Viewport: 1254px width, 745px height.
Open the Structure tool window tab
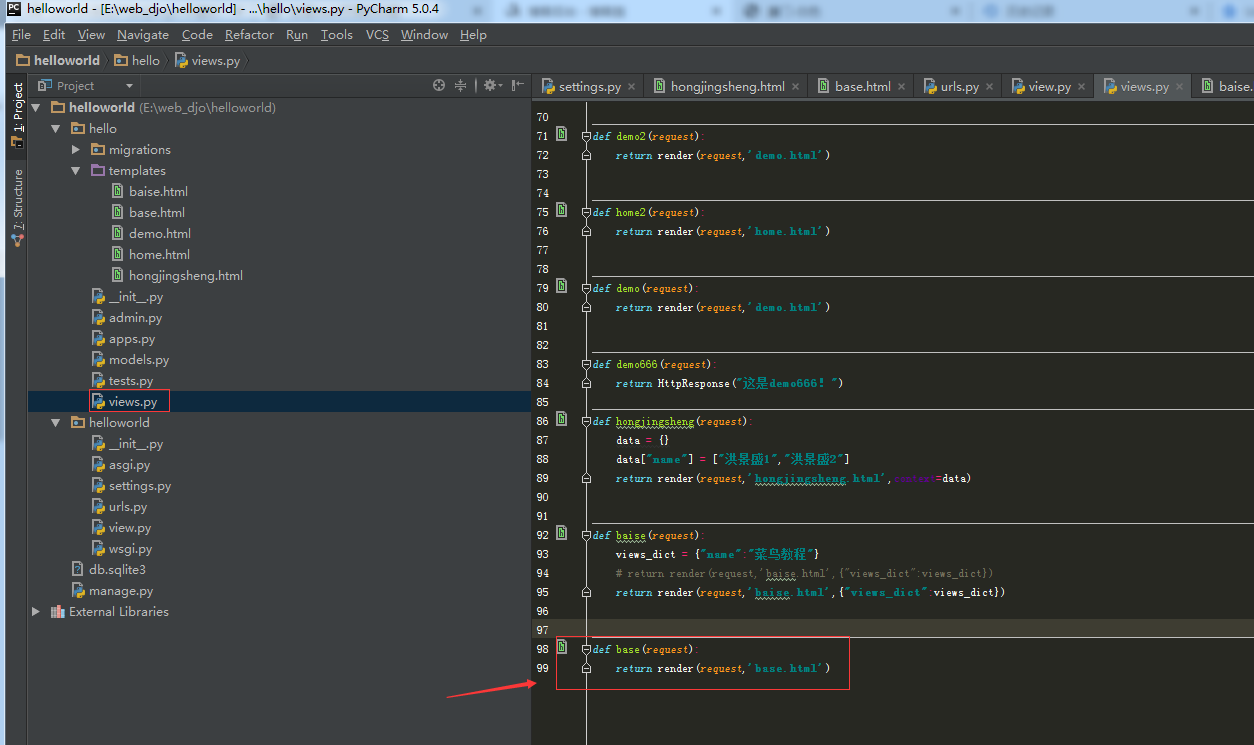[x=17, y=207]
